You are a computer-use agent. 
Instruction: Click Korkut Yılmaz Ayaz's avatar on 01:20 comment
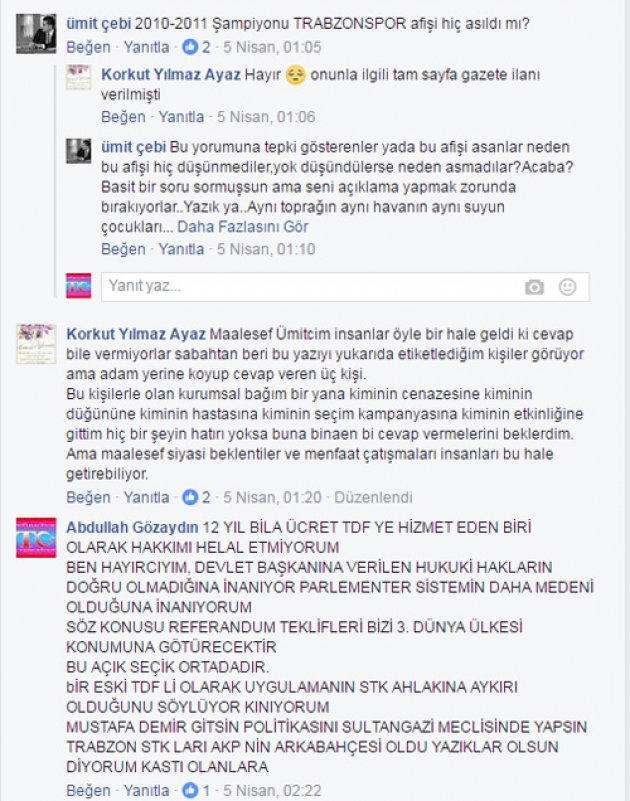36,344
